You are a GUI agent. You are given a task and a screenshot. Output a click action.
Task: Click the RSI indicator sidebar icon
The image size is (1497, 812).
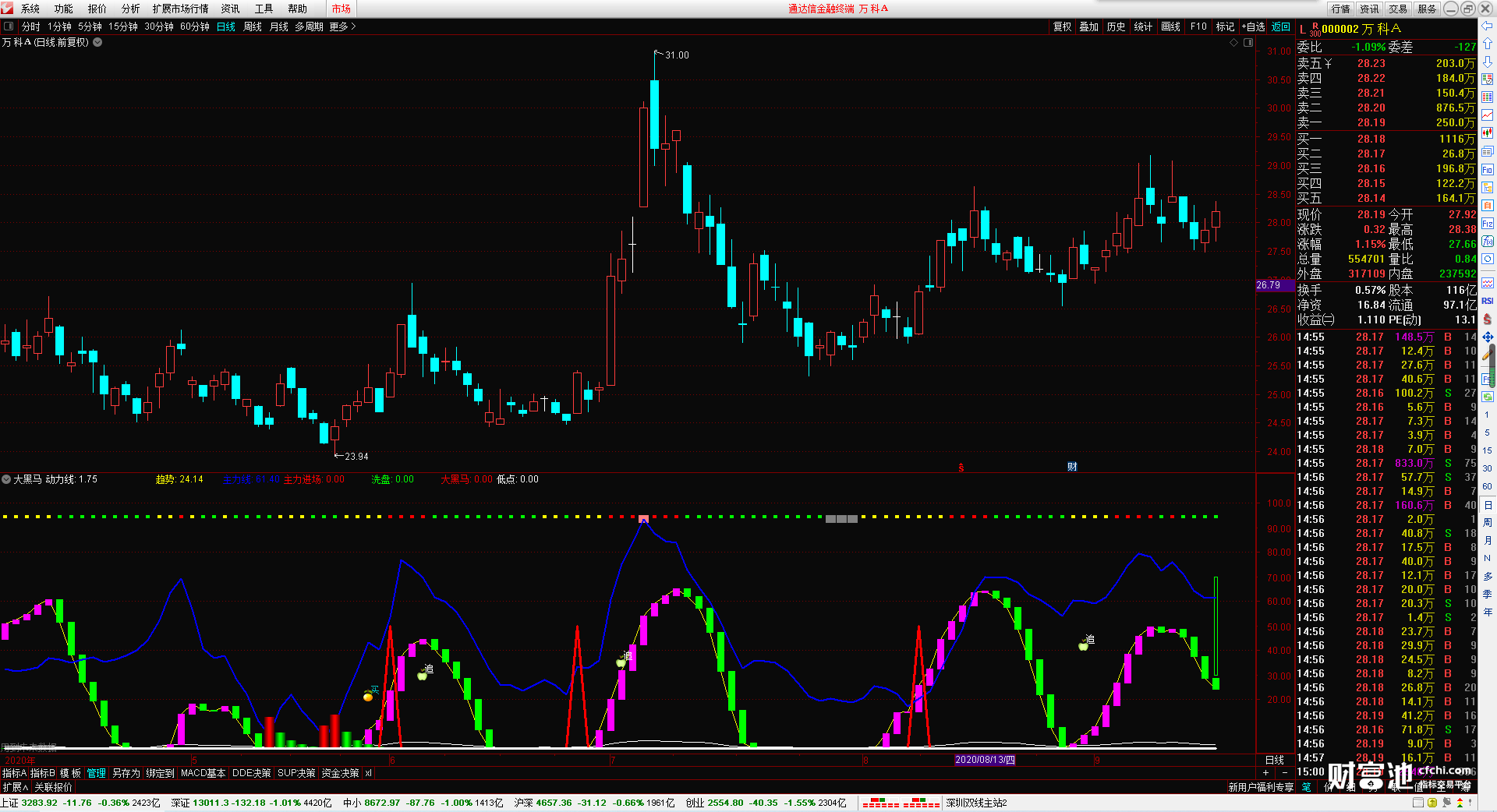point(1488,301)
